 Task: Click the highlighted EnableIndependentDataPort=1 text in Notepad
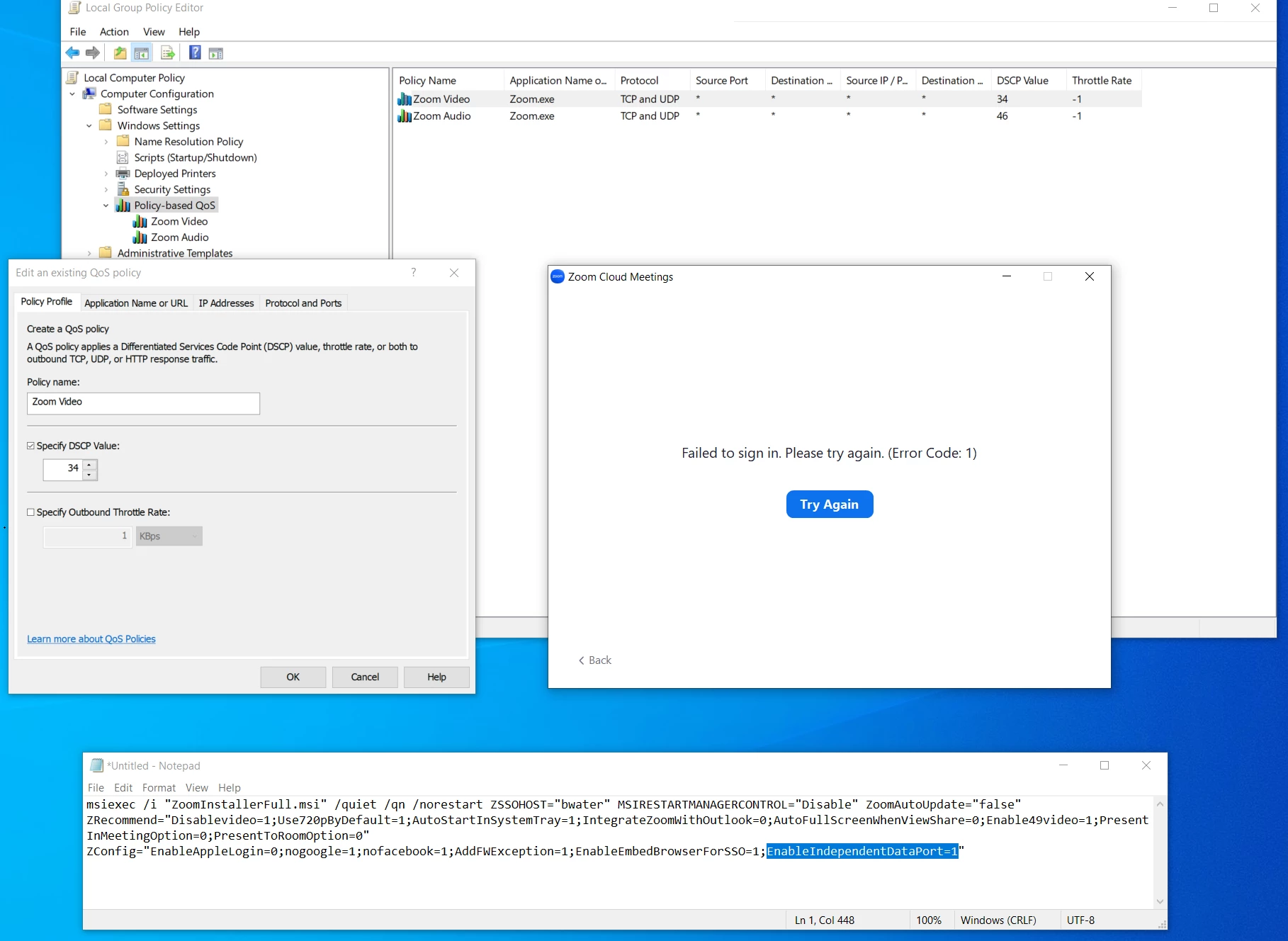(862, 851)
